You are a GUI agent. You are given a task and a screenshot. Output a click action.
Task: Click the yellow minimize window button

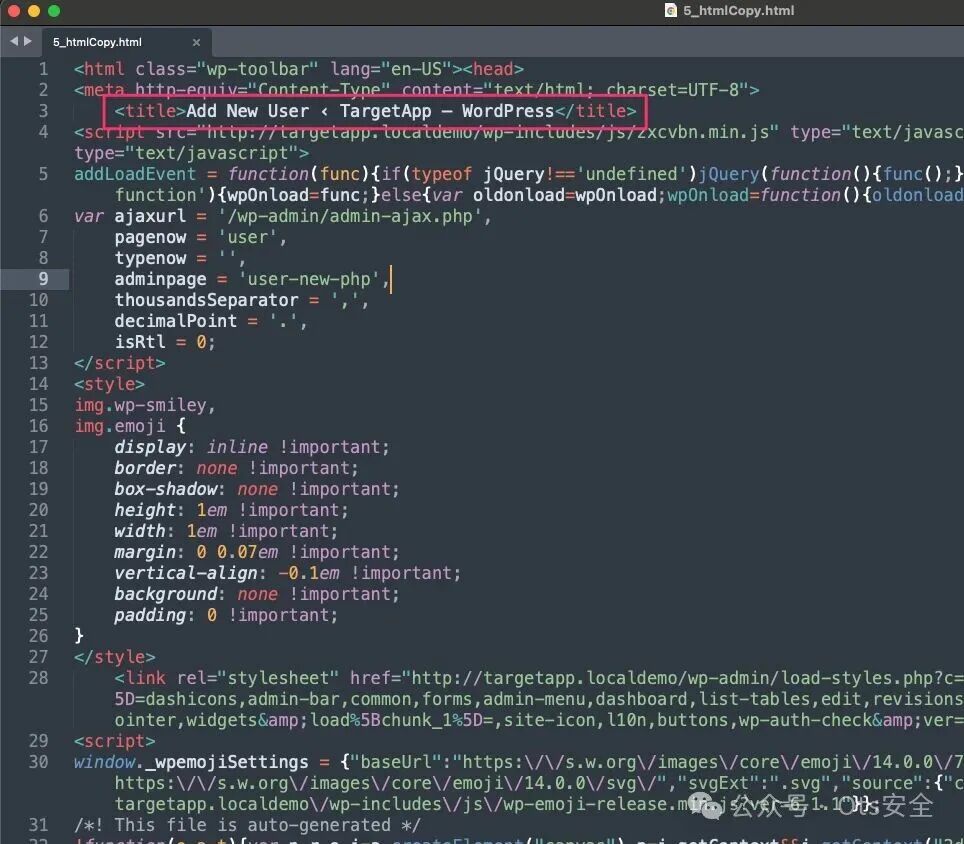click(34, 11)
